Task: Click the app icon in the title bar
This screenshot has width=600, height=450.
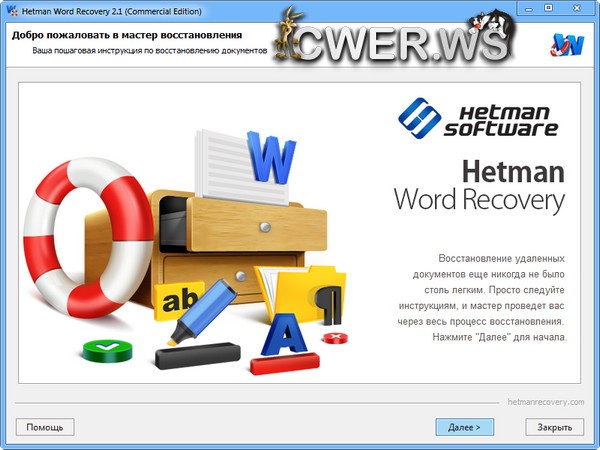Action: coord(12,10)
